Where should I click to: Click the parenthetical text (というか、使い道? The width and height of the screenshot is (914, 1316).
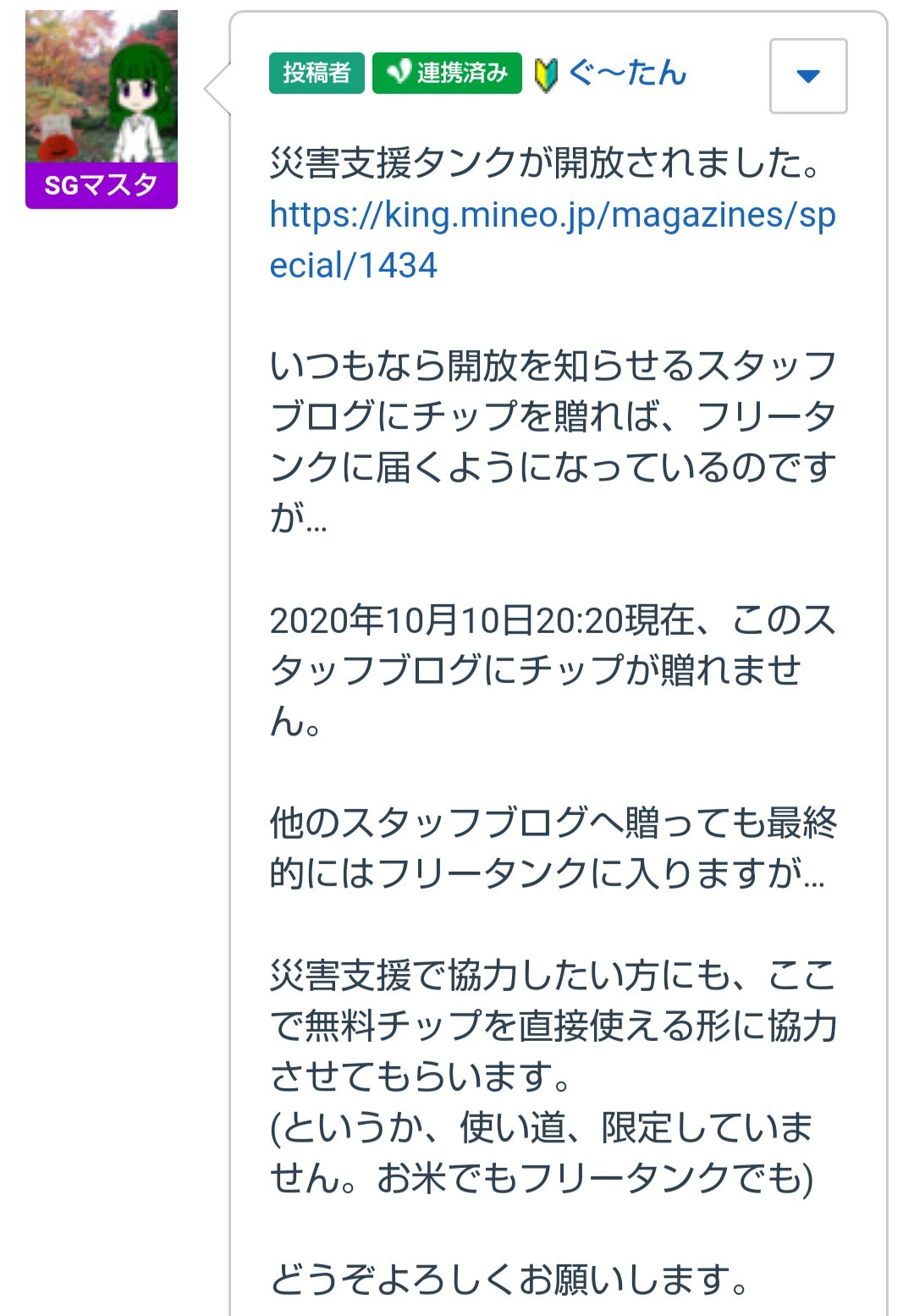[x=542, y=1128]
